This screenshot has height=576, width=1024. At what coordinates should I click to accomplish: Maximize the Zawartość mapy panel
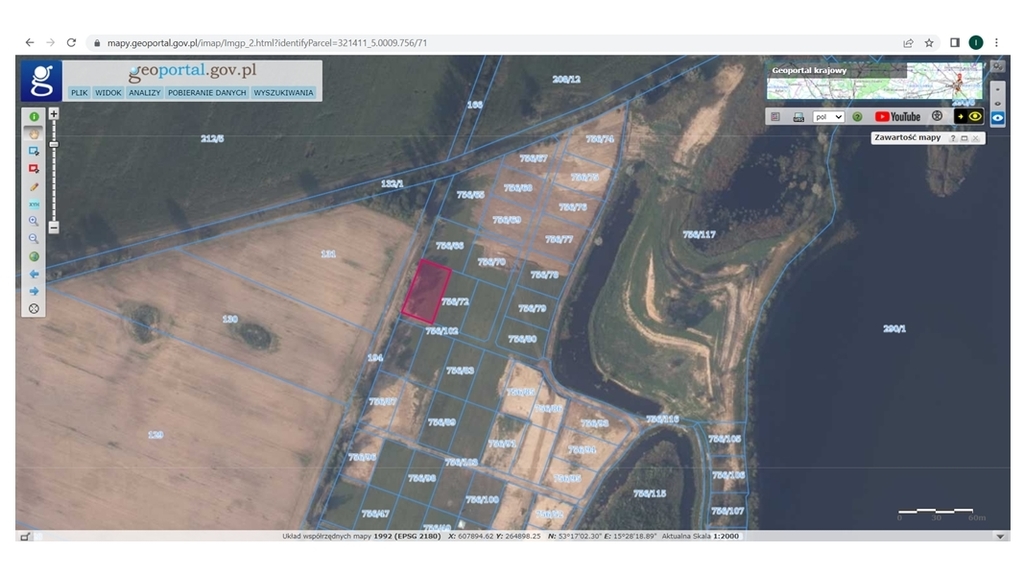coord(964,138)
